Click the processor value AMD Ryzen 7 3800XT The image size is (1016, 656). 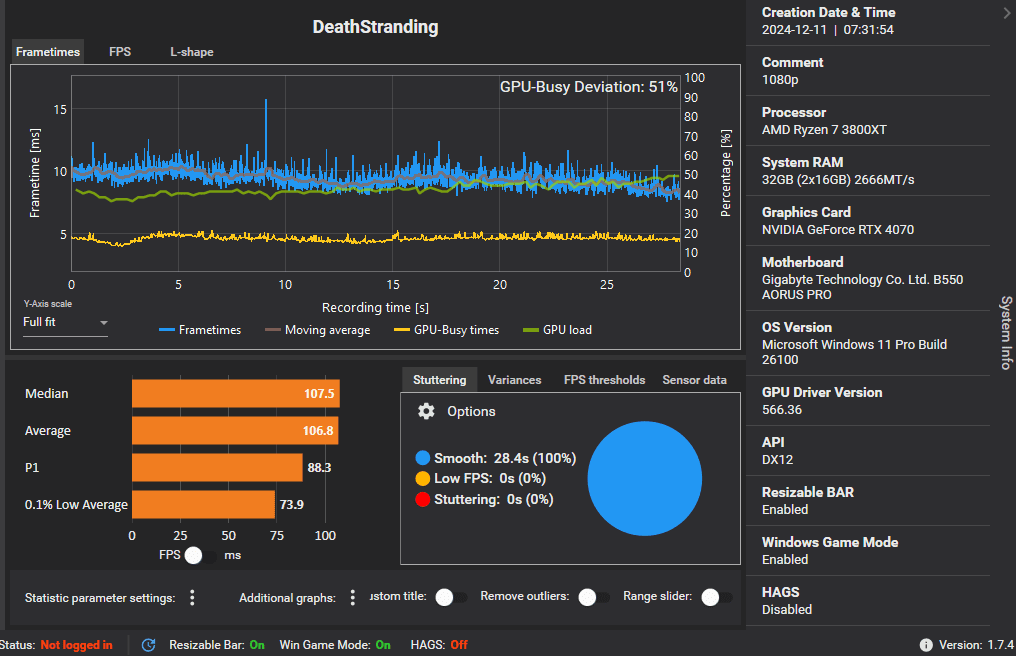(824, 130)
